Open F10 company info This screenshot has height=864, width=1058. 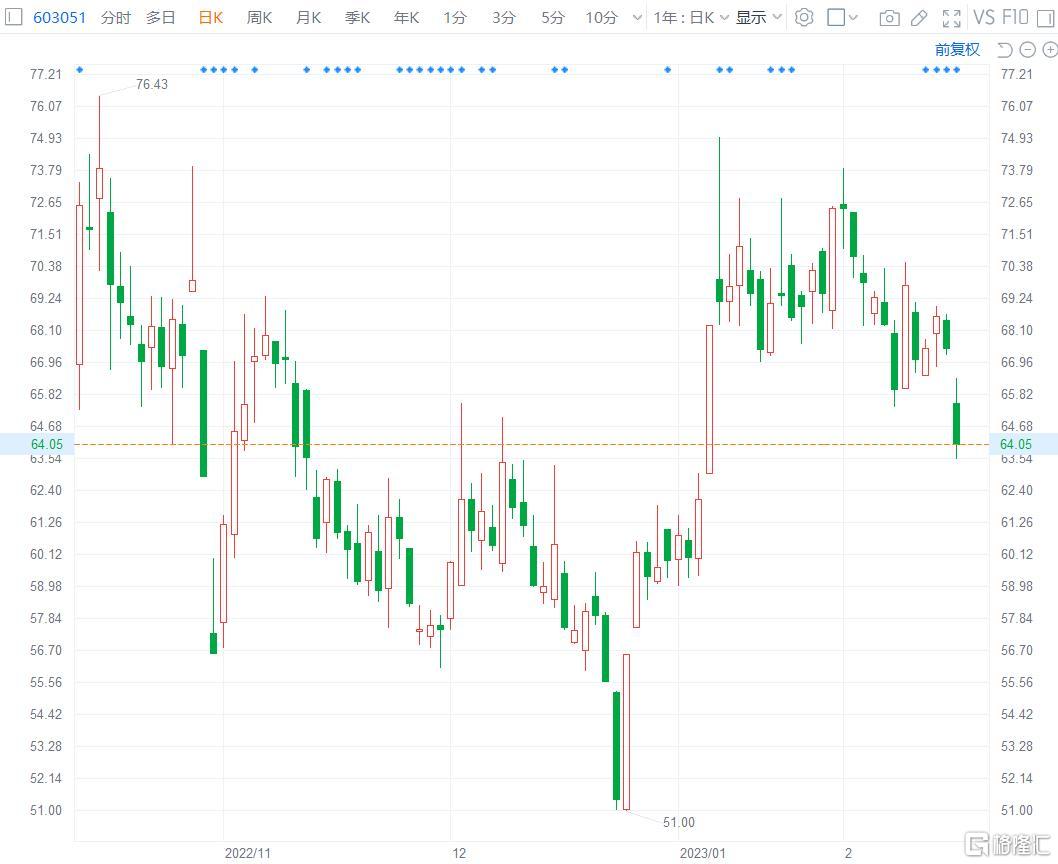tap(1015, 18)
